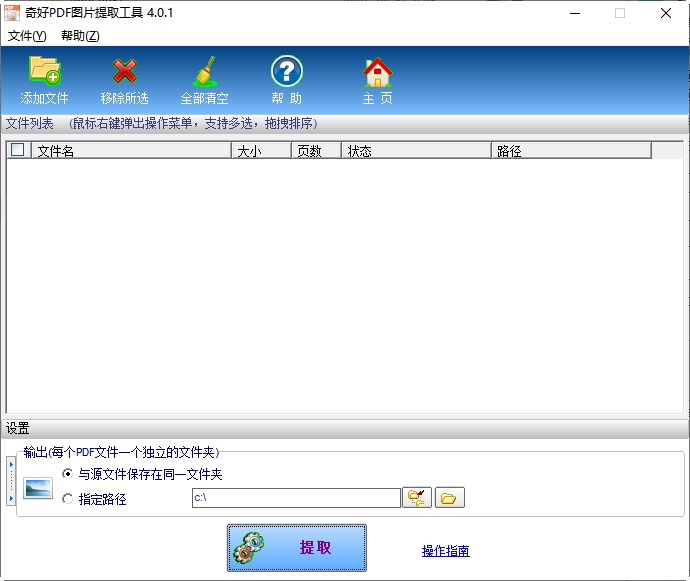Open the Operation Guide (操作指南) link
Viewport: 690px width, 581px height.
point(445,551)
